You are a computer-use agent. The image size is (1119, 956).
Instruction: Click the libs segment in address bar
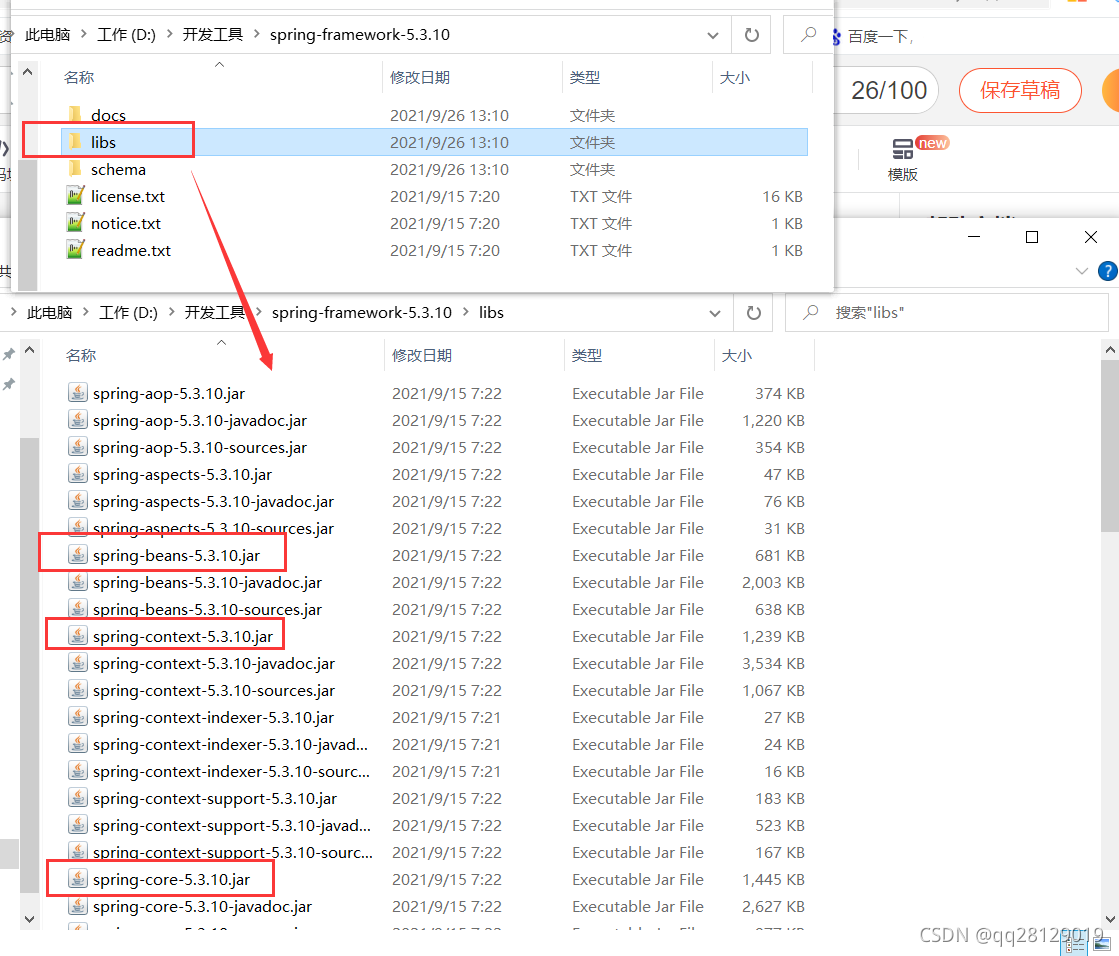pos(491,312)
